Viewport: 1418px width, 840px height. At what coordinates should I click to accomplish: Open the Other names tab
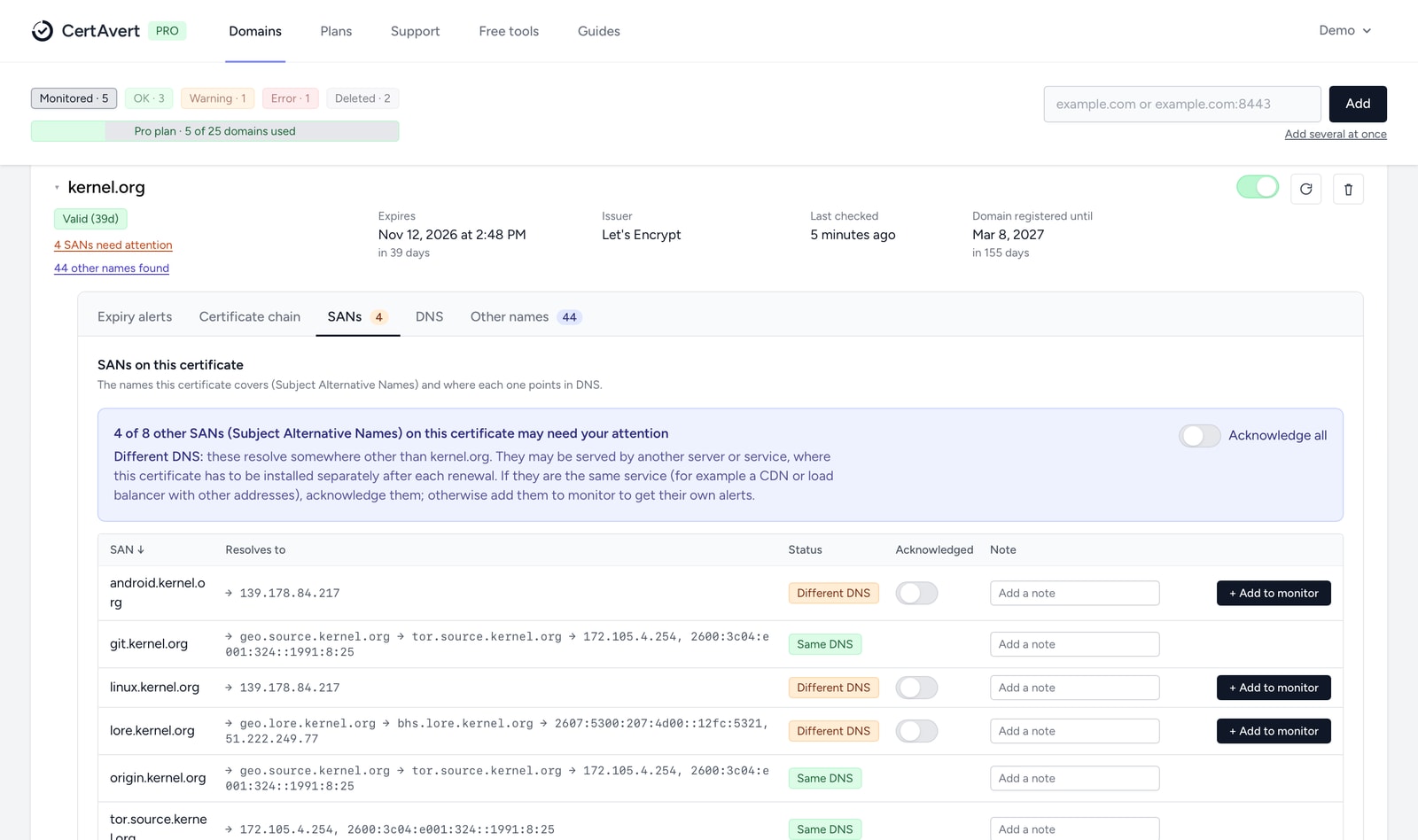(x=526, y=316)
